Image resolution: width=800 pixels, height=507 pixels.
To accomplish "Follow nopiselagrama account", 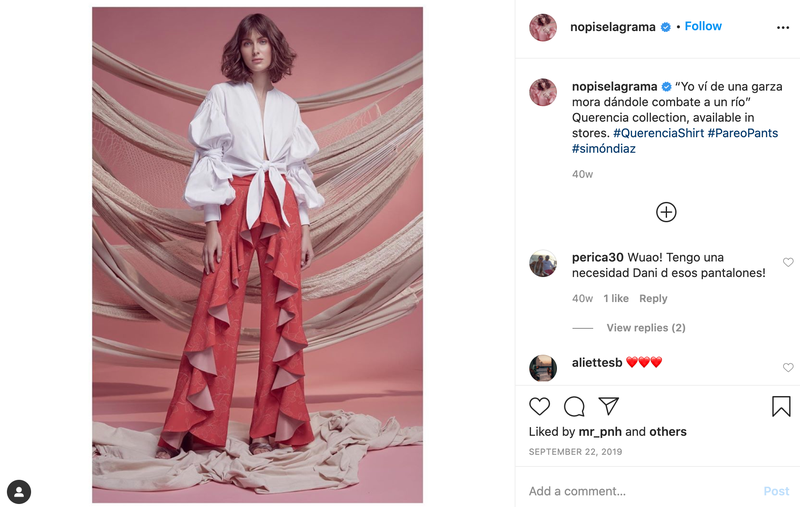I will click(x=703, y=26).
